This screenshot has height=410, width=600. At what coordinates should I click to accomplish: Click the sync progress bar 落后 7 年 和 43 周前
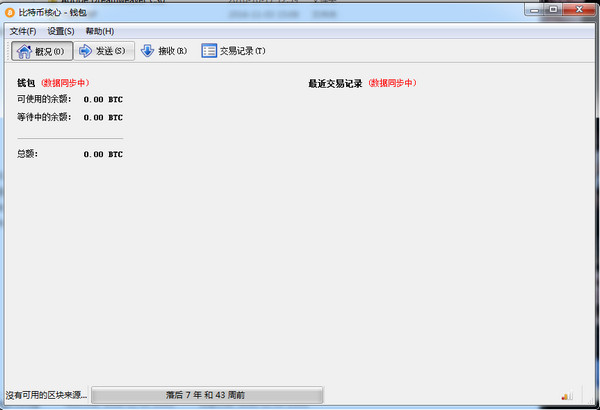pyautogui.click(x=207, y=395)
